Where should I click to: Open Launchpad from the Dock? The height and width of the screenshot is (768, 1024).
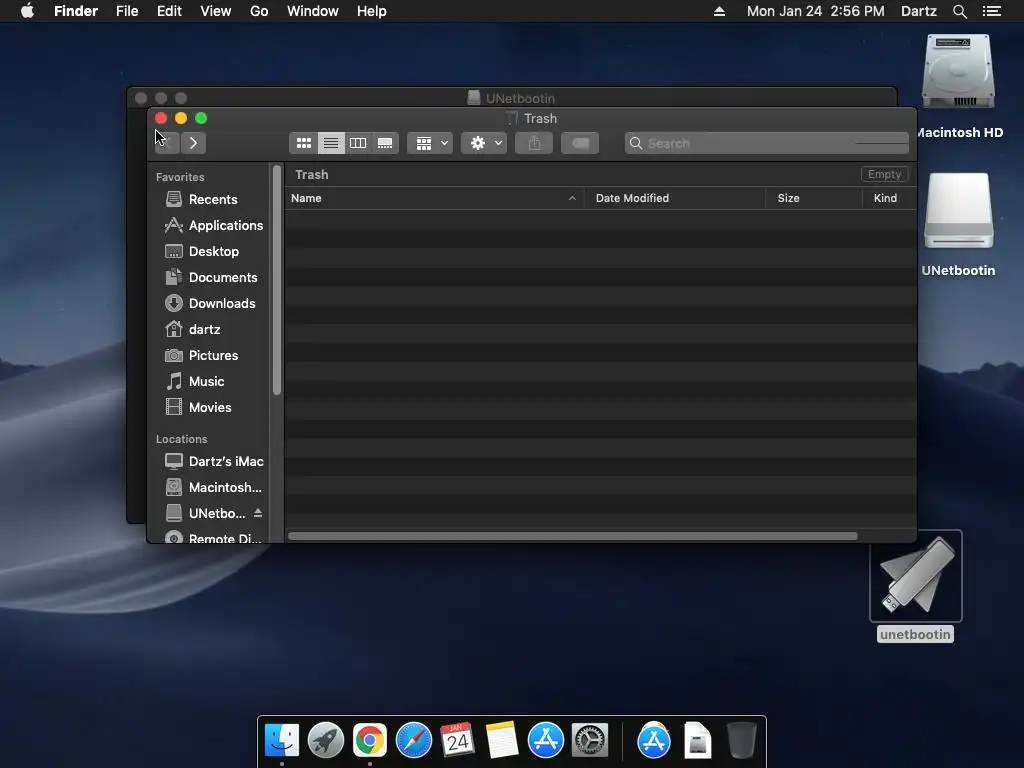(x=326, y=741)
